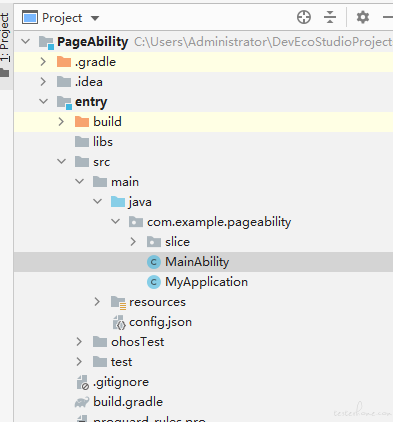This screenshot has height=422, width=393.
Task: Click the Project panel title text
Action: point(62,18)
